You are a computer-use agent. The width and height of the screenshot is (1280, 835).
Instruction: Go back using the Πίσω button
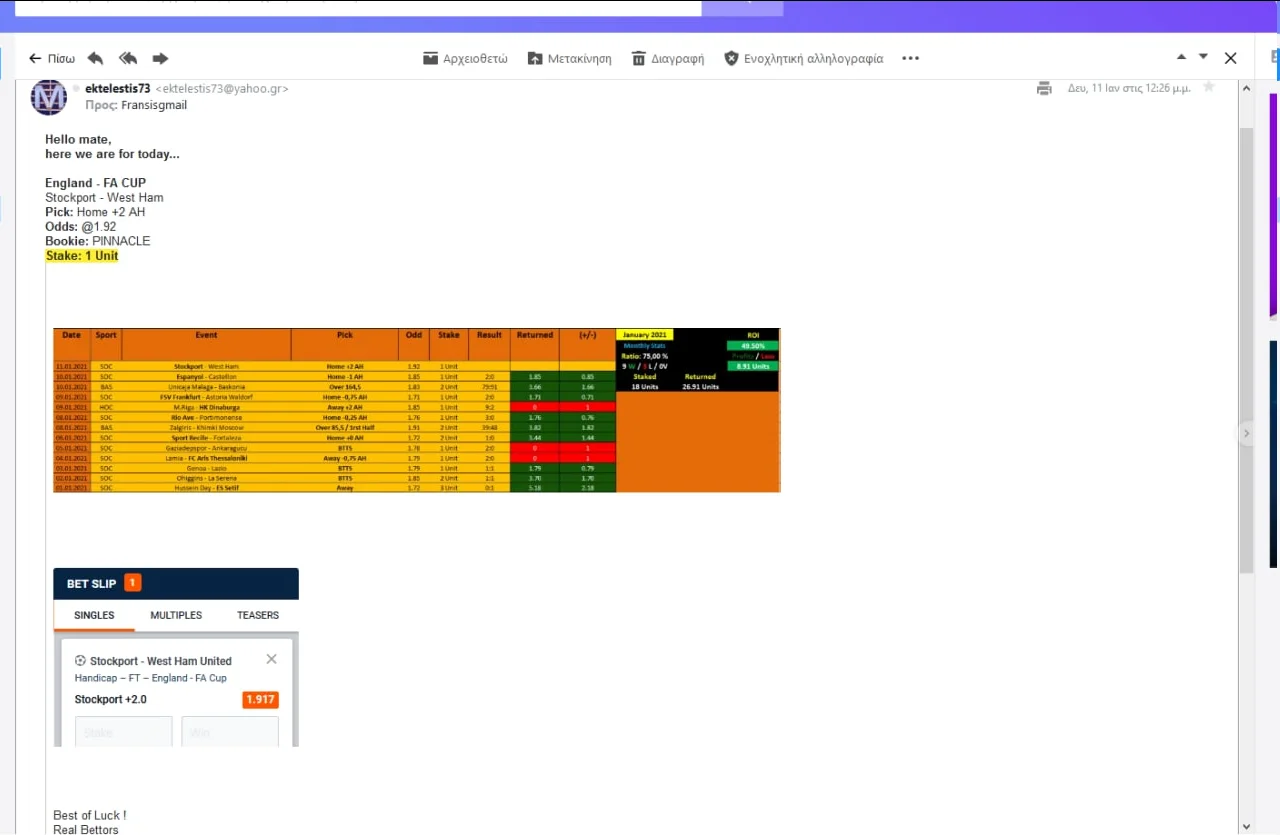52,58
